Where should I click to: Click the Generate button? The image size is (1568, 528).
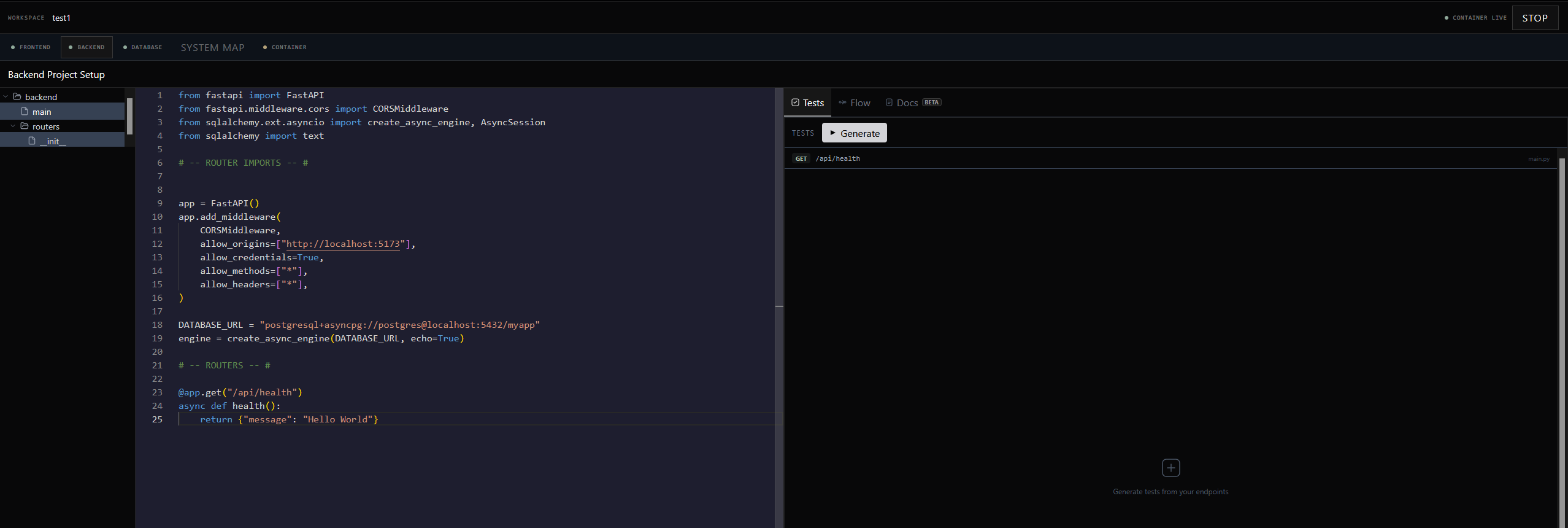click(854, 133)
